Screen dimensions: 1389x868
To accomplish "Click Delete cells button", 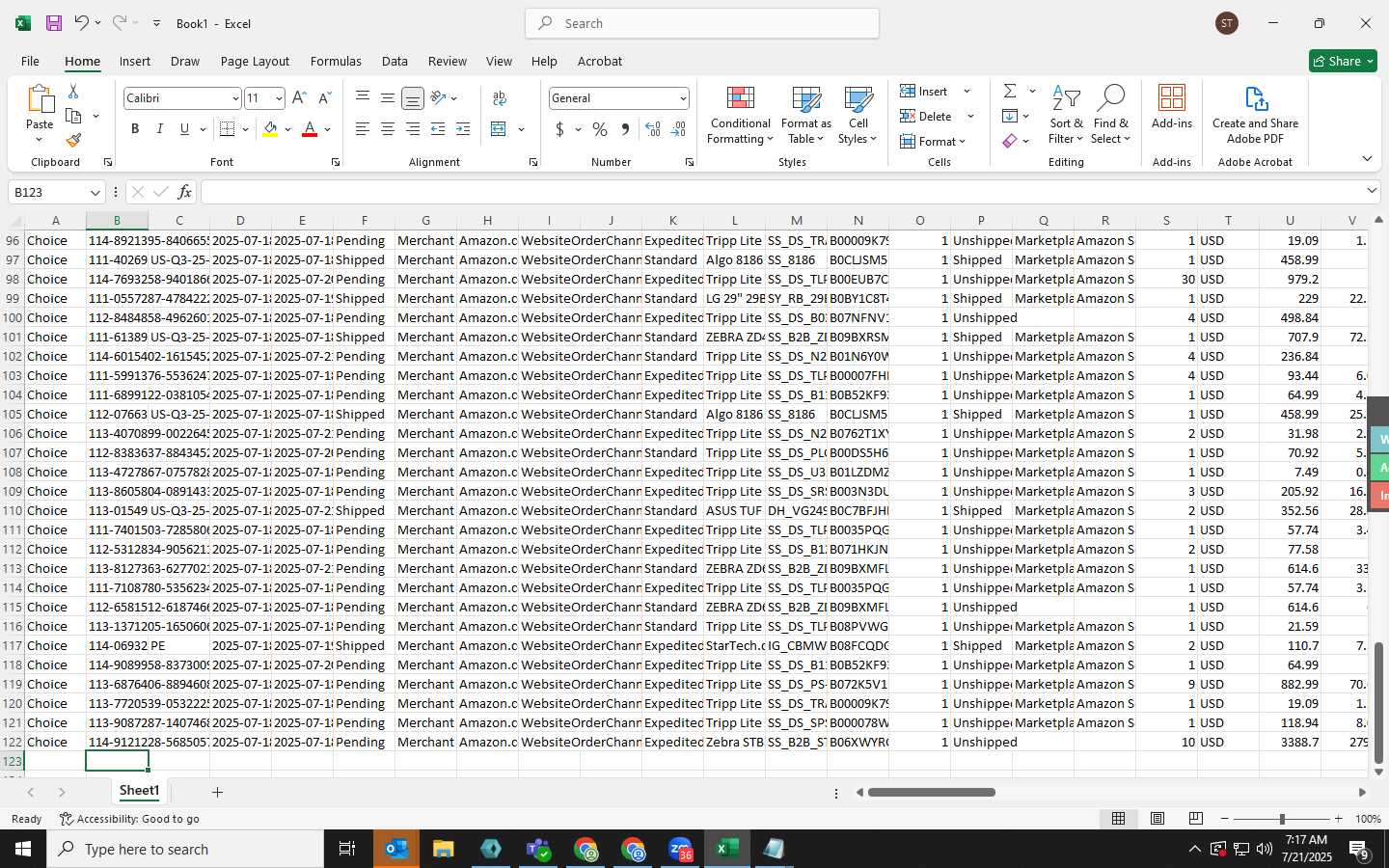I will pyautogui.click(x=927, y=116).
